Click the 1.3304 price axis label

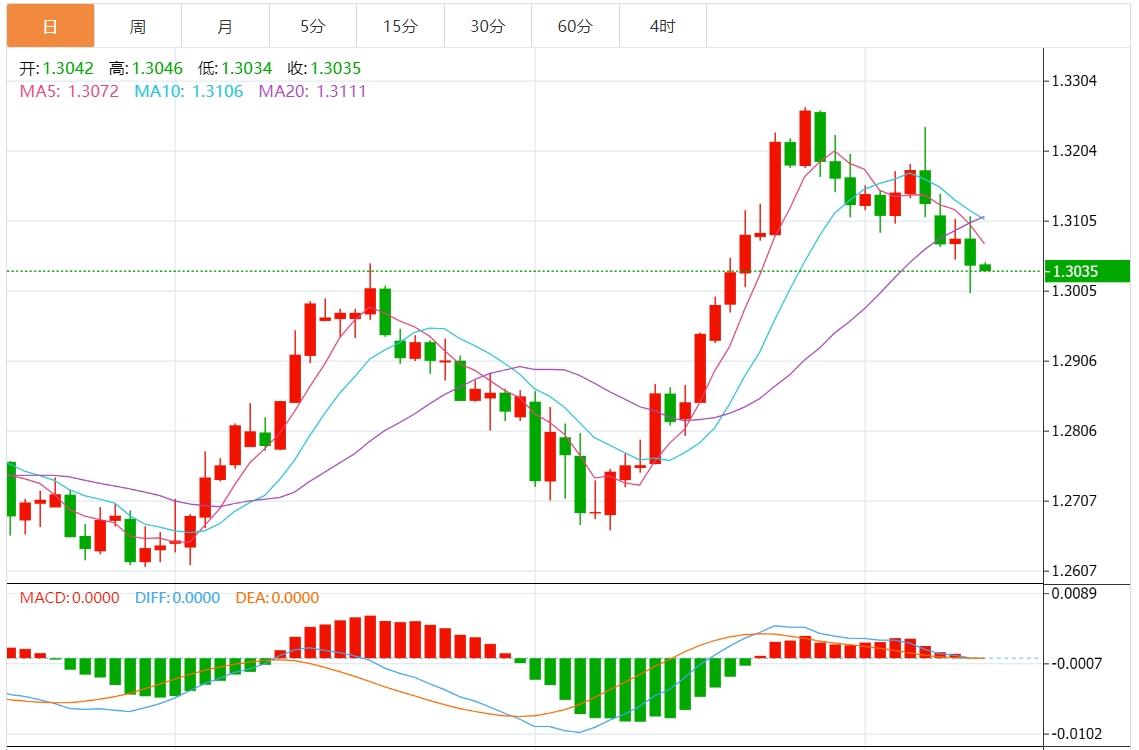[1073, 81]
